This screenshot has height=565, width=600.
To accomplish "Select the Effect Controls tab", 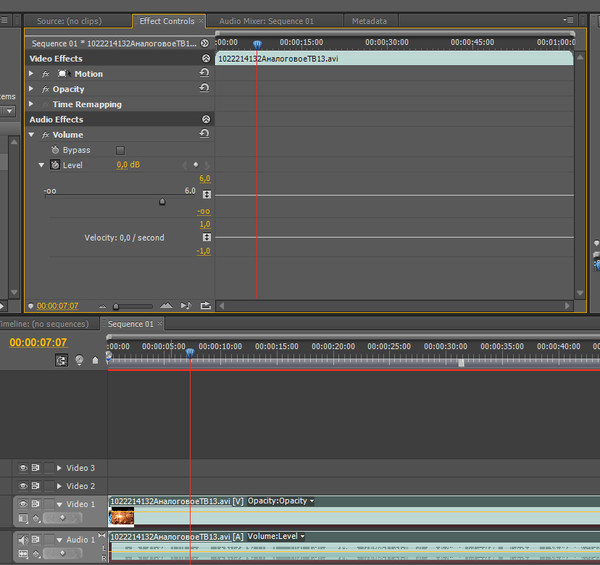I will pyautogui.click(x=167, y=21).
